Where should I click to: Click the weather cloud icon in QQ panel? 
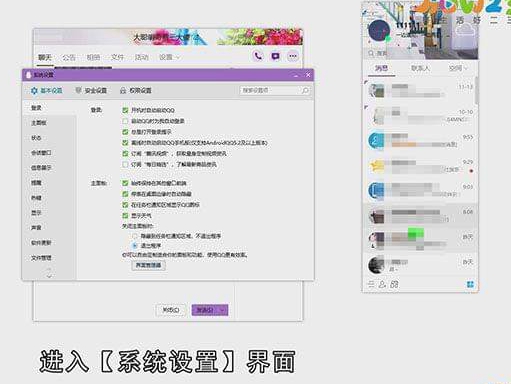[x=466, y=29]
